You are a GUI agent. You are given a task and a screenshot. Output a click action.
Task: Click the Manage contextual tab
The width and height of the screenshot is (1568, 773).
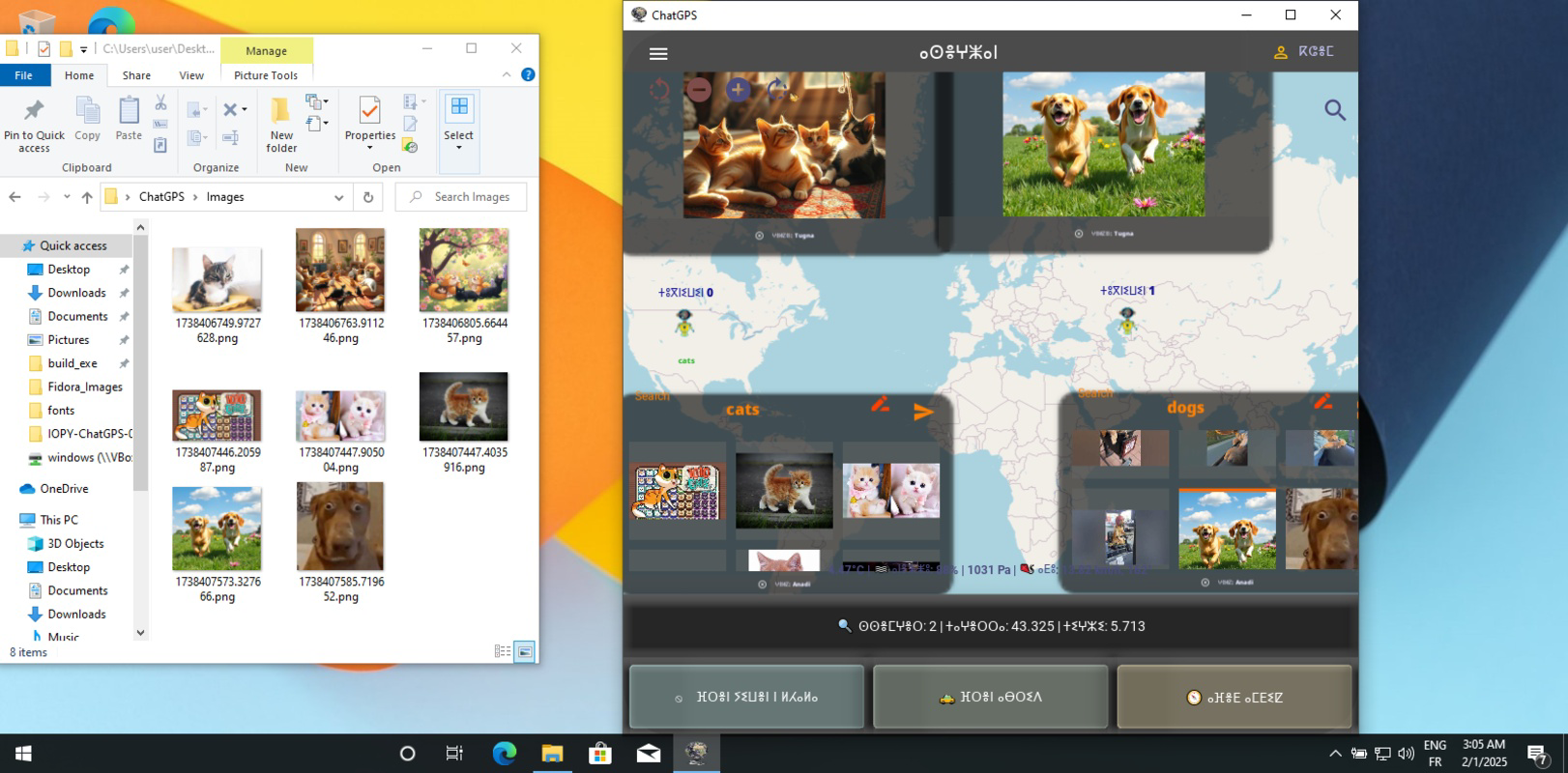pos(266,50)
